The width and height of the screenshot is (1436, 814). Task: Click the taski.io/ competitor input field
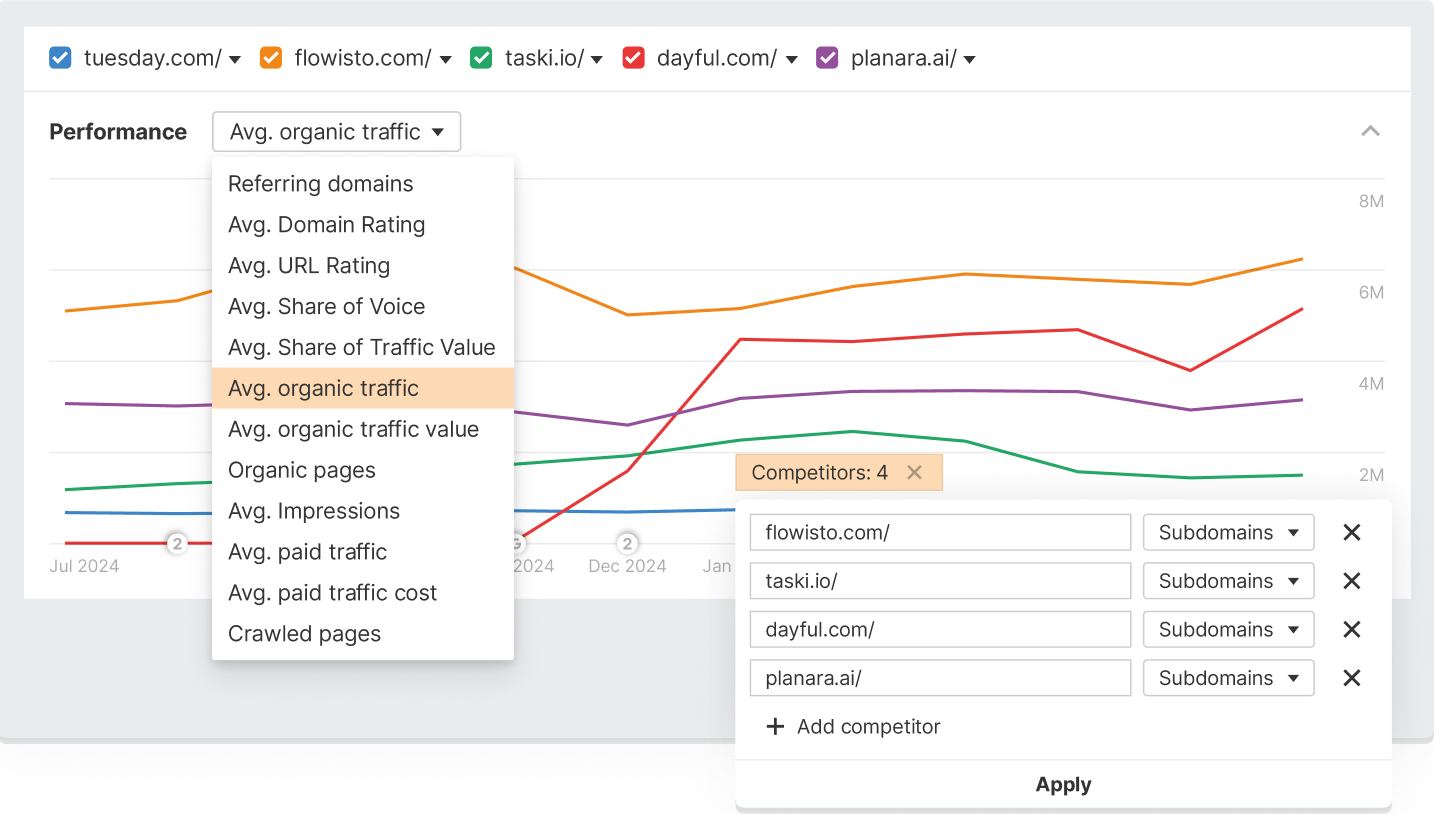(939, 581)
